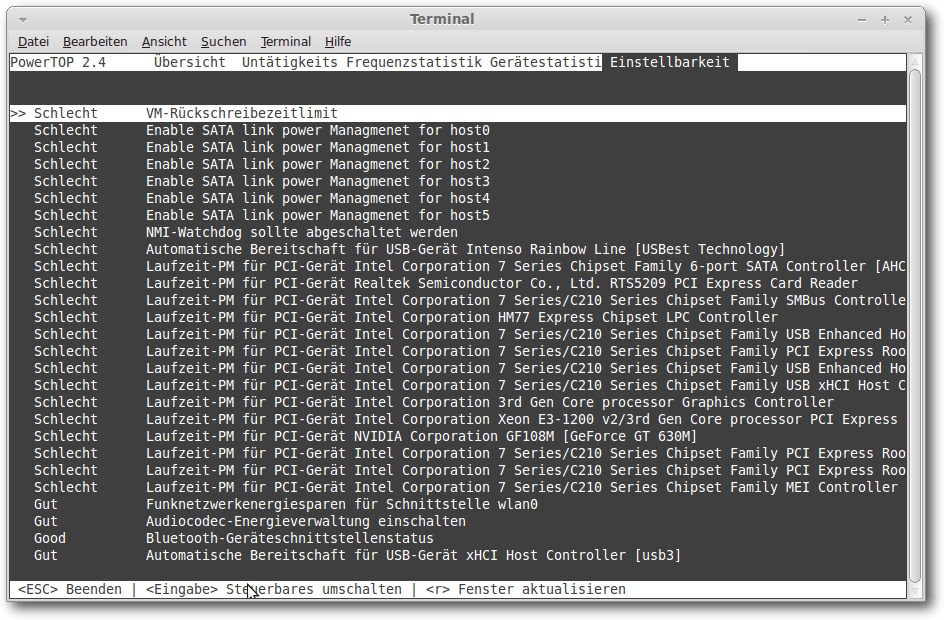Minimize the Terminal window

coord(862,20)
